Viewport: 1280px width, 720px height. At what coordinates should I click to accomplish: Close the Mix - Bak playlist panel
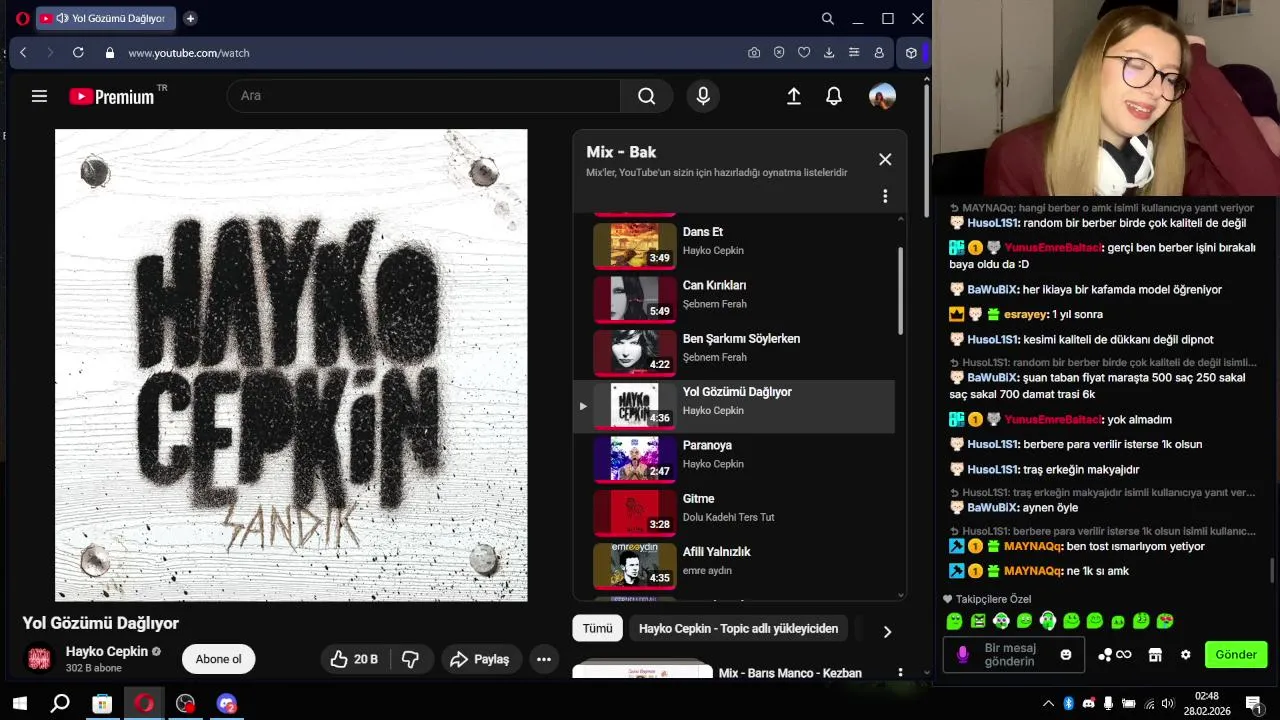coord(885,159)
